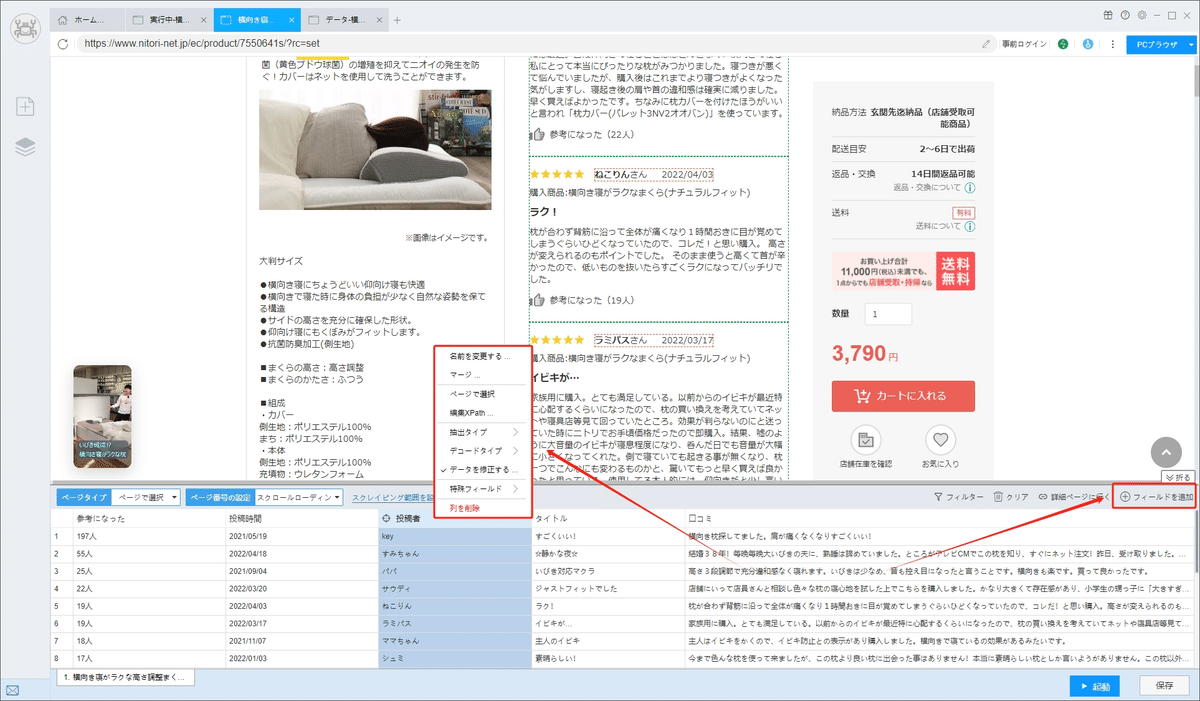Collapse the data panel with 折る button
Screen dimensions: 1200x701
point(1177,477)
